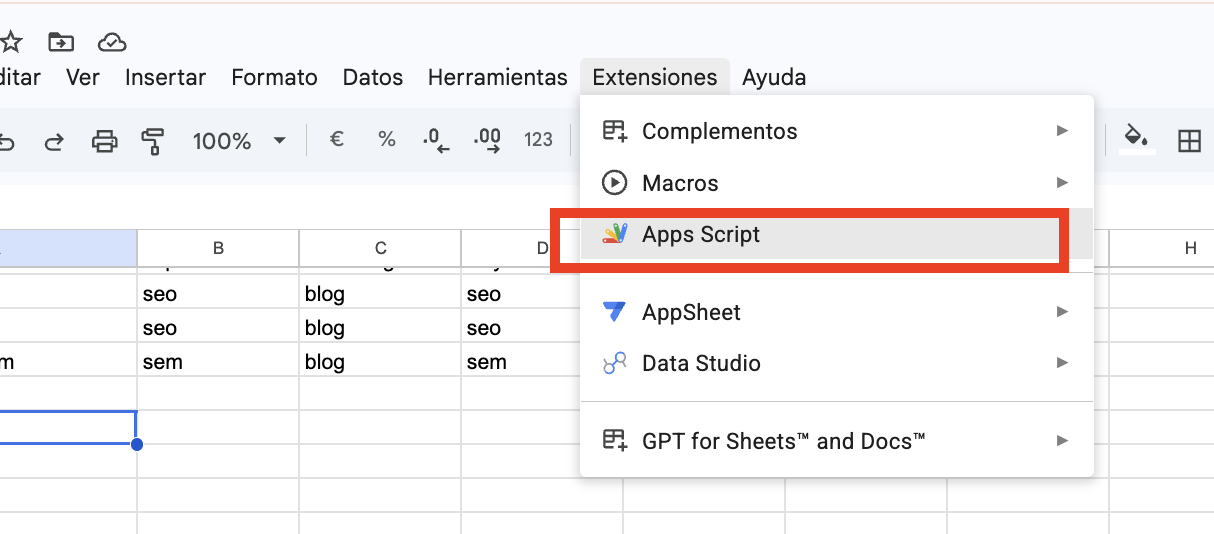Viewport: 1214px width, 534px height.
Task: Click the Data Studio submenu arrow
Action: tap(1062, 363)
